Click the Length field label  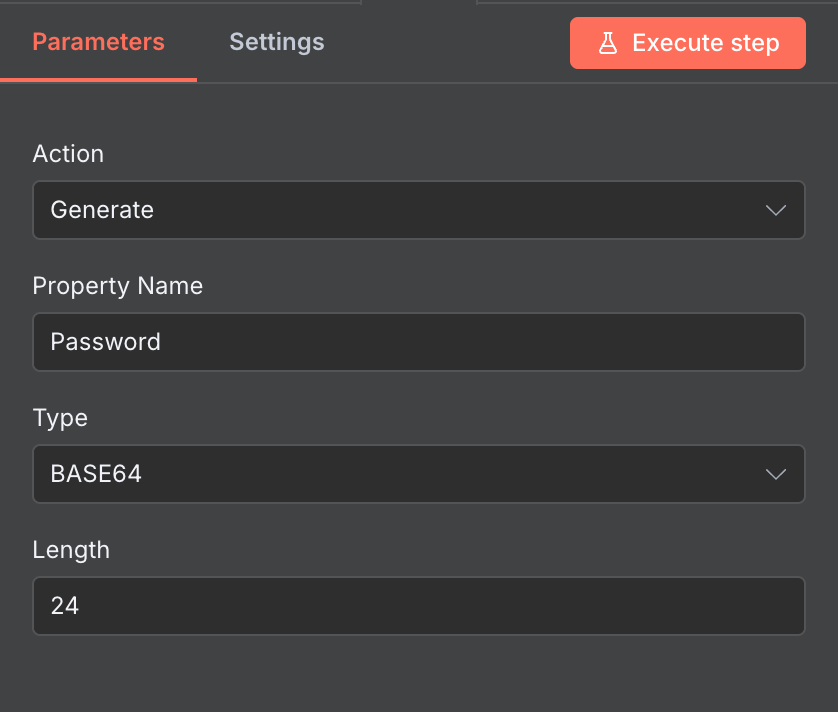click(71, 550)
